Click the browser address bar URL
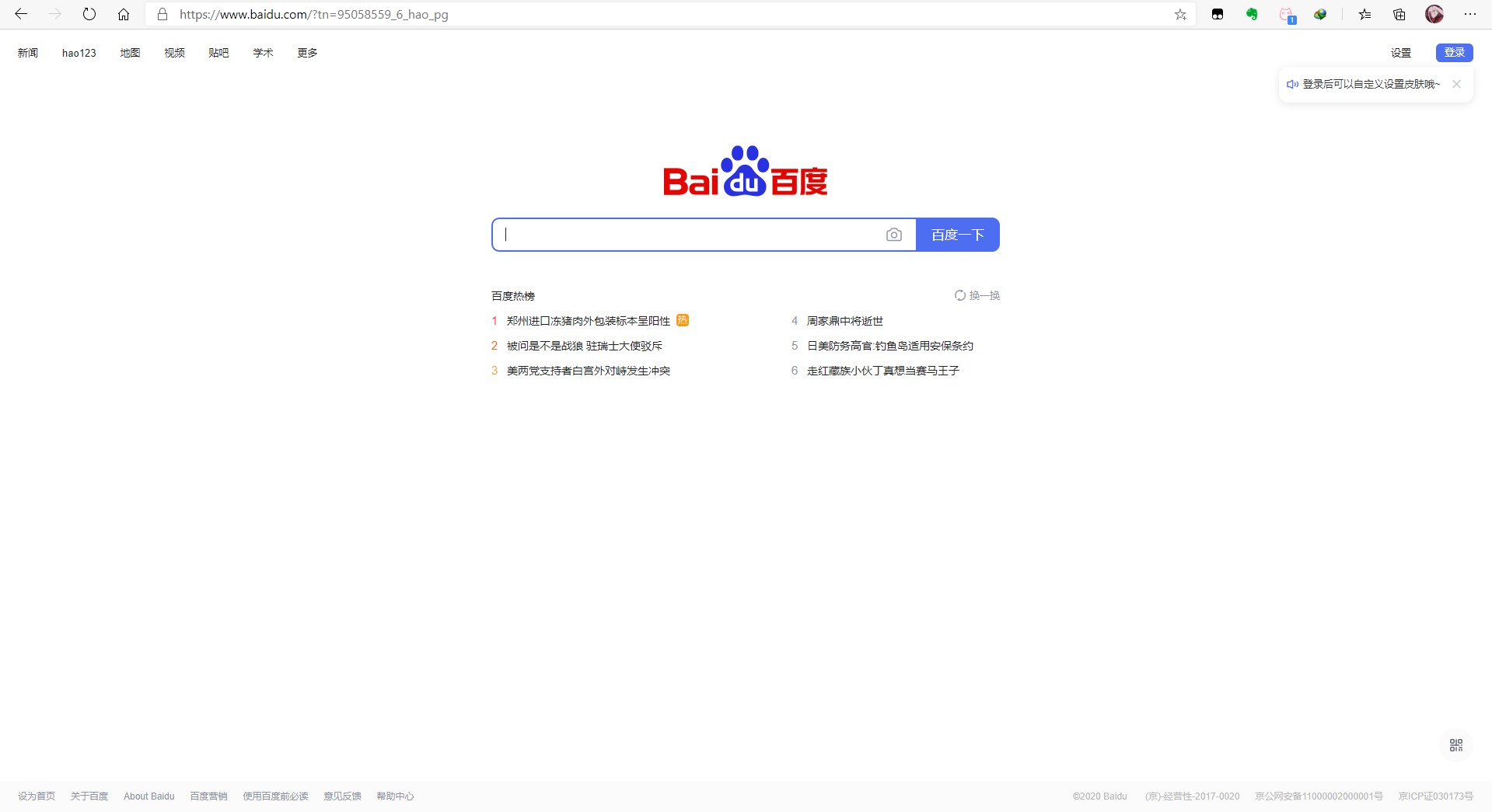Image resolution: width=1492 pixels, height=812 pixels. pyautogui.click(x=314, y=14)
